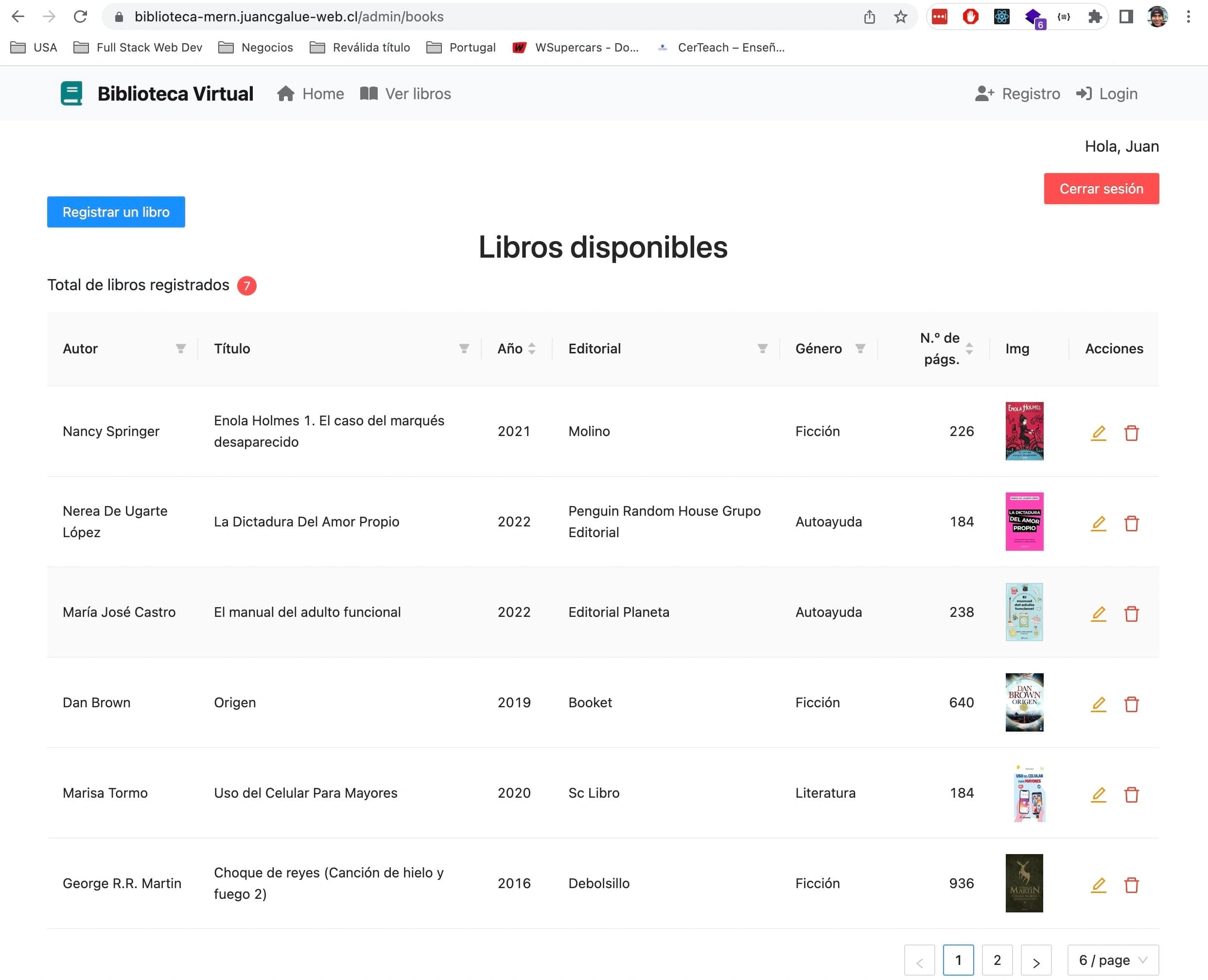Click the delete icon for Uso del Celular Para Mayores
Viewport: 1208px width, 980px height.
(x=1131, y=794)
